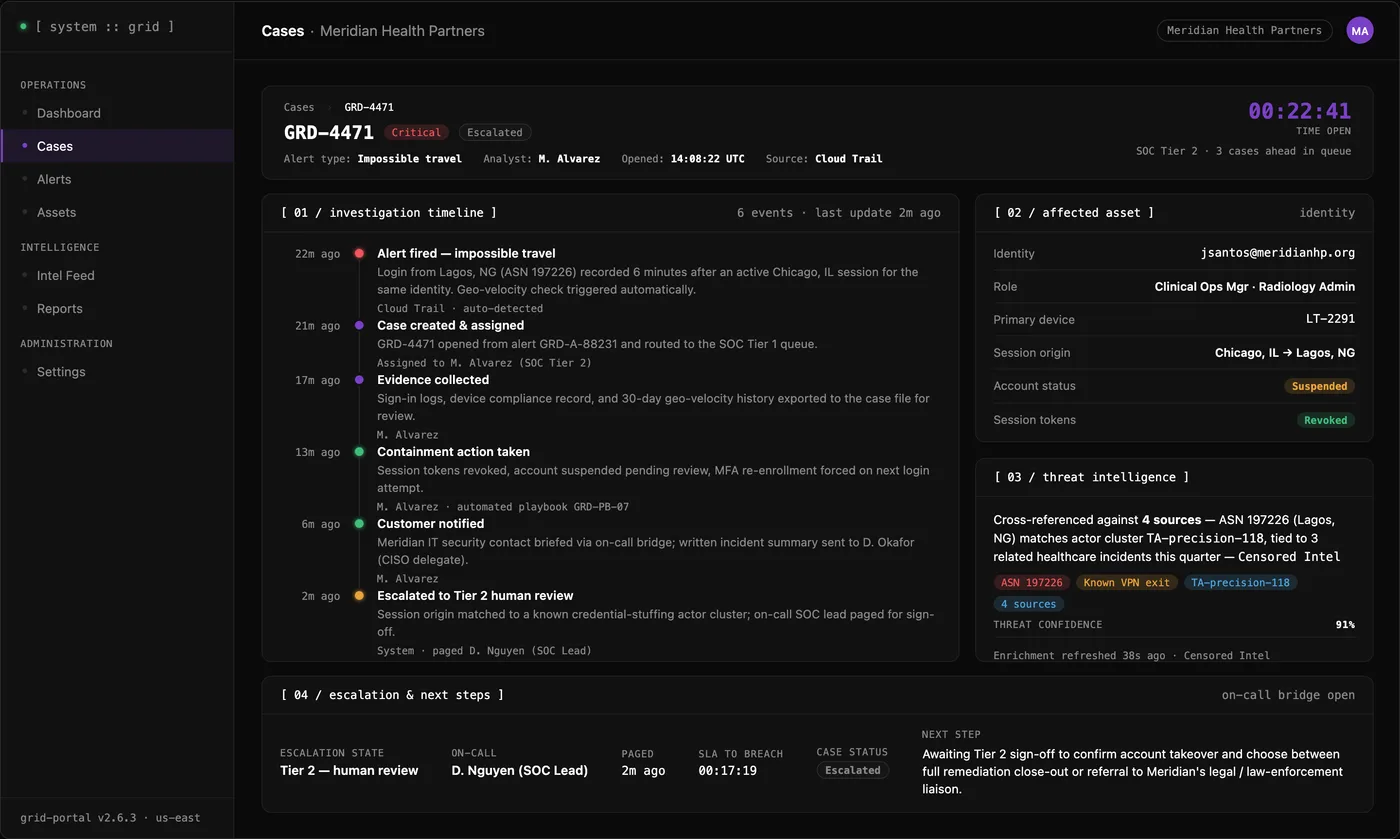The image size is (1400, 839).
Task: Click the Customer notified heading
Action: pos(431,524)
